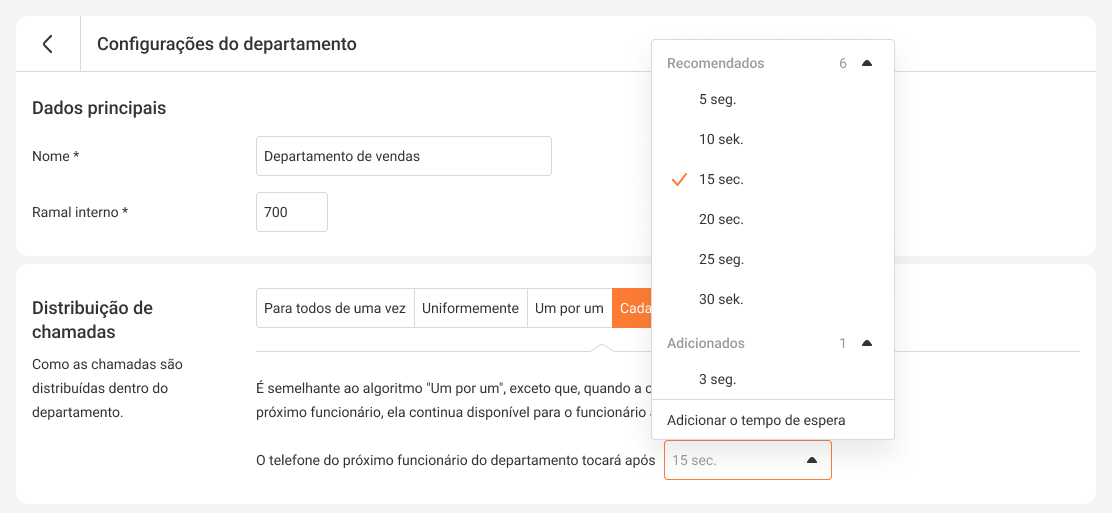Edit the Ramal interno field

[x=291, y=212]
